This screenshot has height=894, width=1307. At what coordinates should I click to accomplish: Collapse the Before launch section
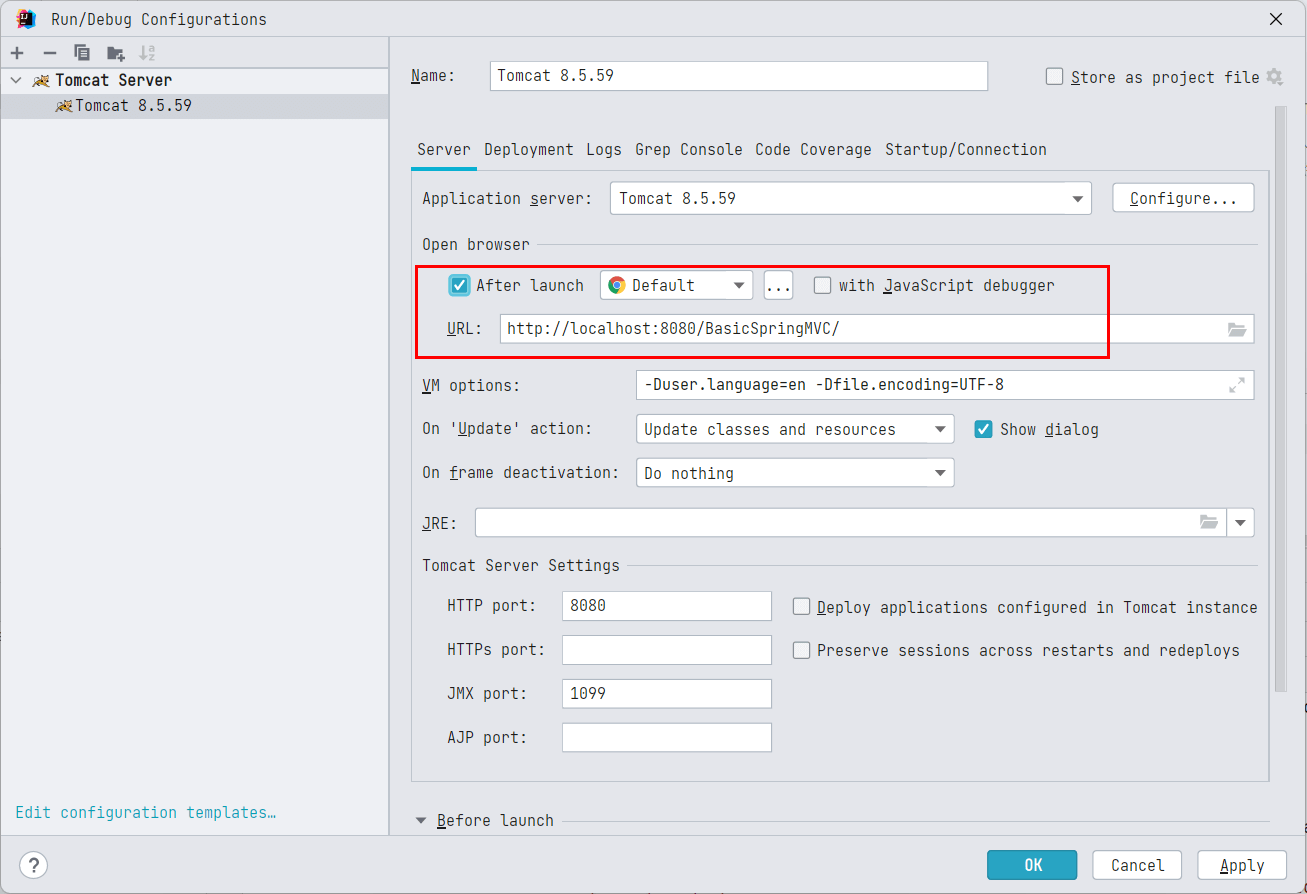point(421,820)
